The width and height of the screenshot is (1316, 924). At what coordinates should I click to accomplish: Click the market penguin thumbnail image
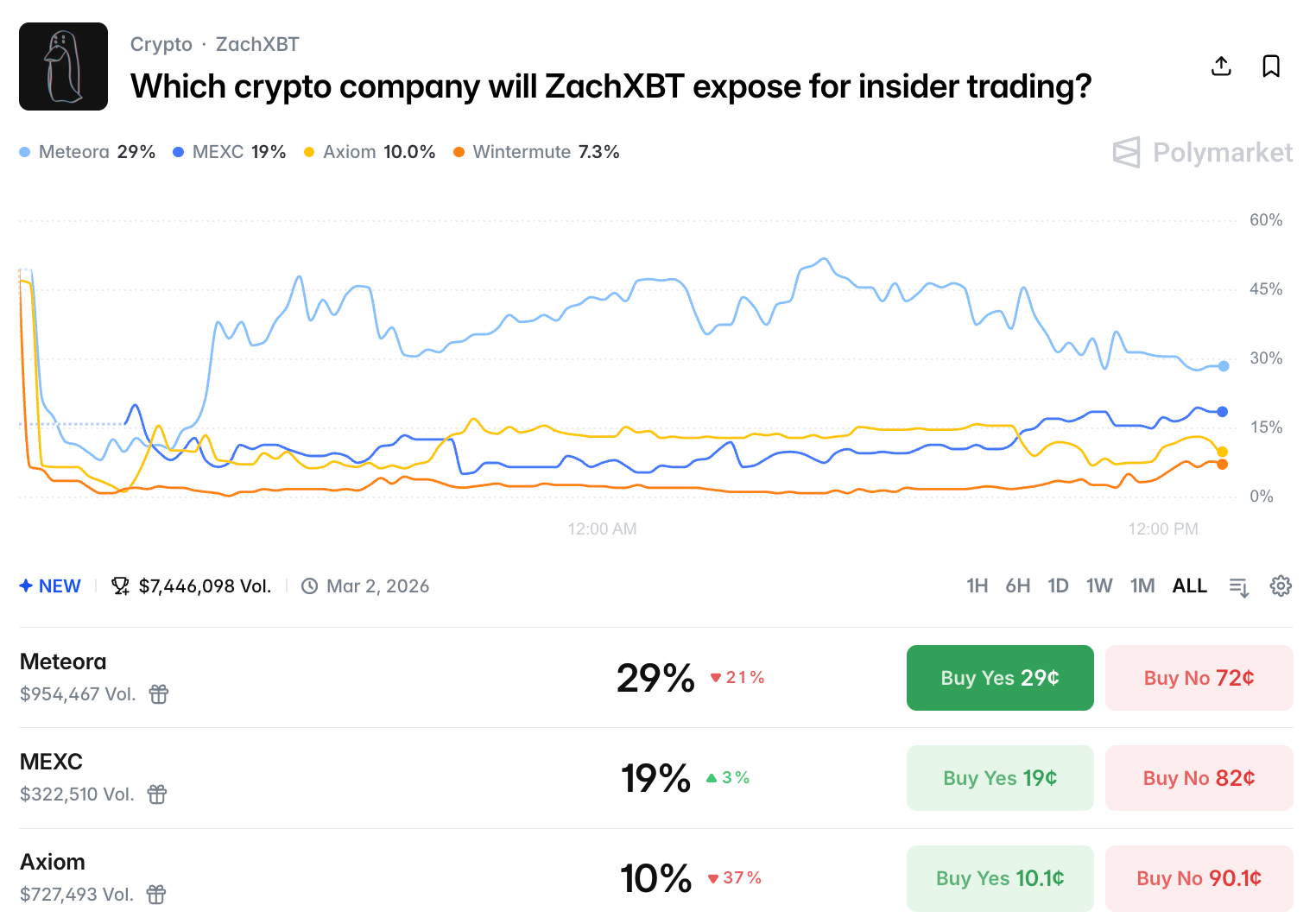(64, 66)
